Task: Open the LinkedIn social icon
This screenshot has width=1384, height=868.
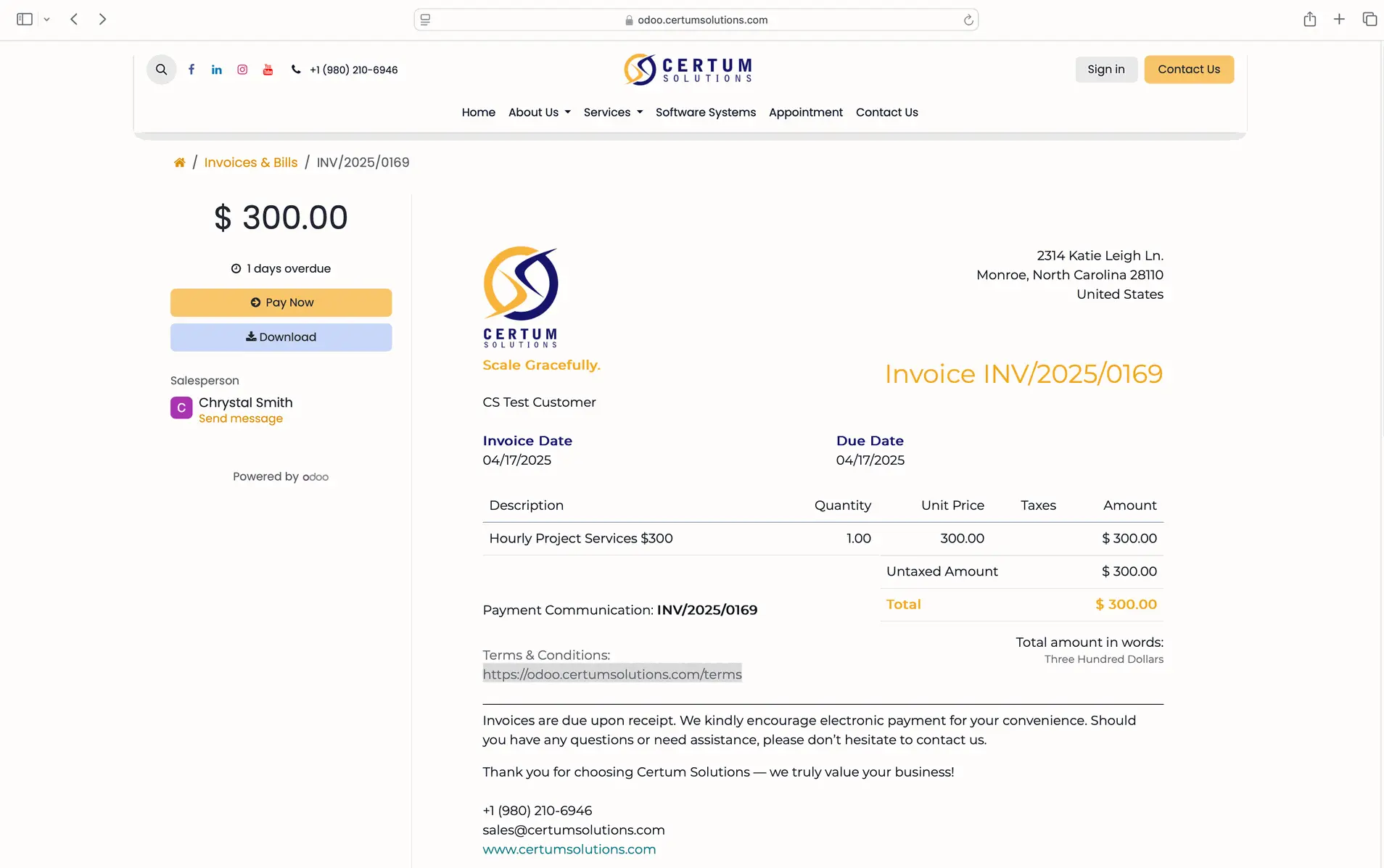Action: [x=217, y=70]
